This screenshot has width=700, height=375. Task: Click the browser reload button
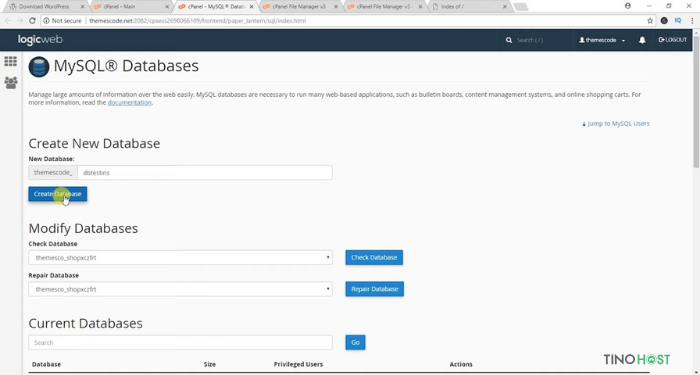tap(32, 21)
